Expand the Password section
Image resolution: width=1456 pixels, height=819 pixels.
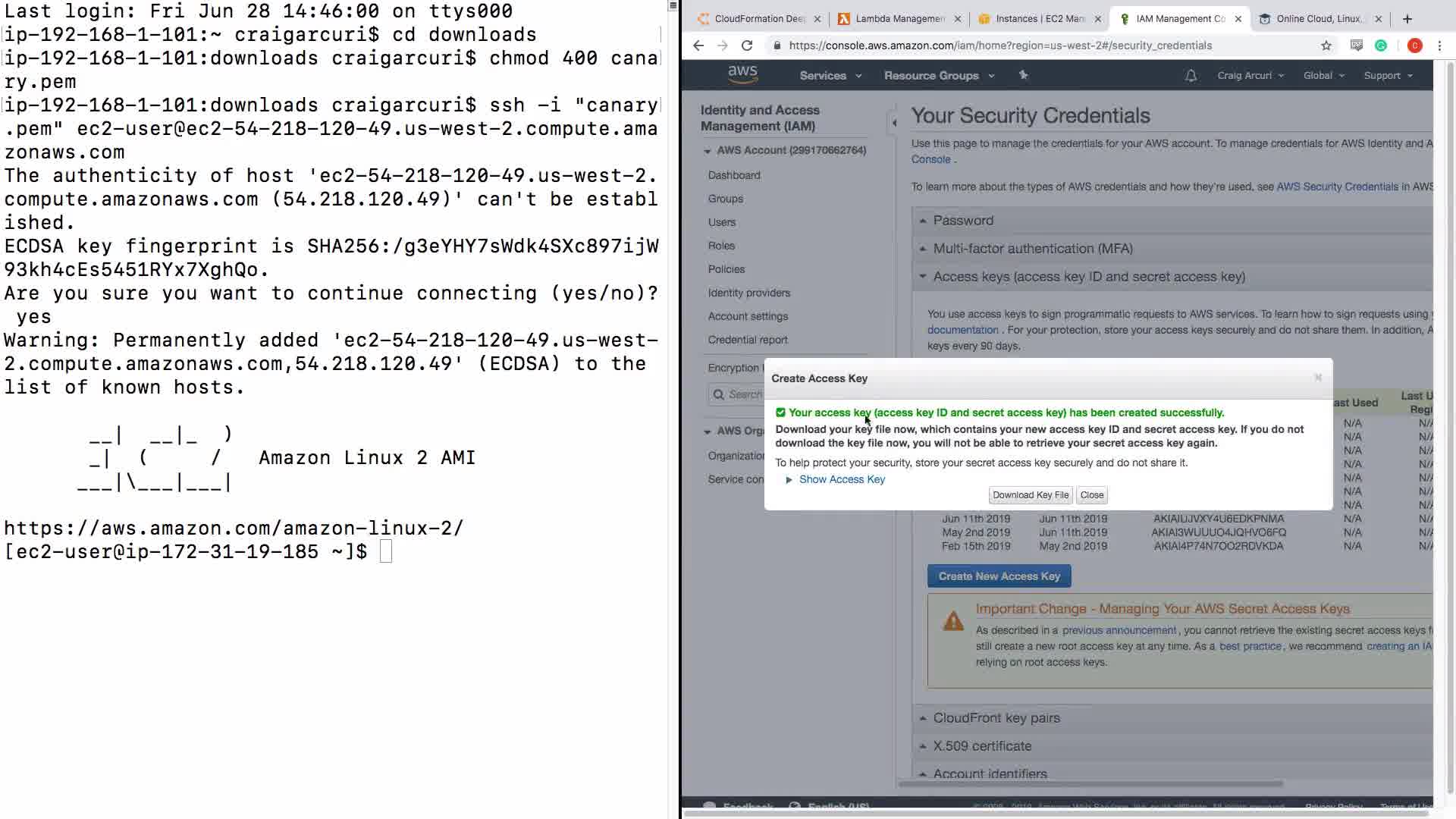pyautogui.click(x=962, y=221)
